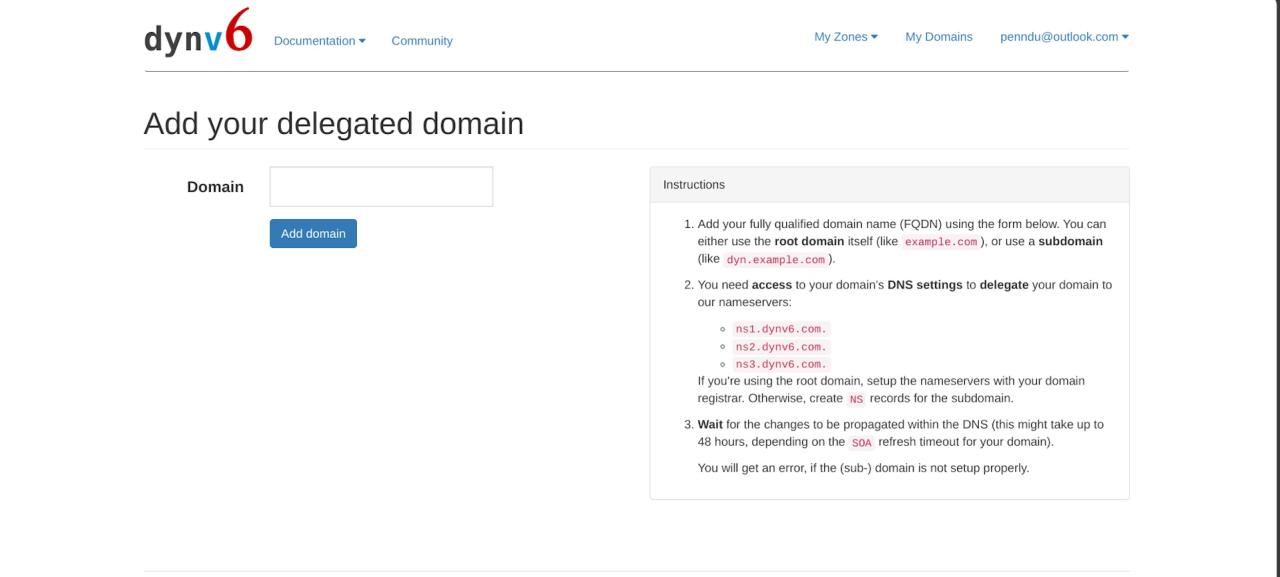
Task: Open the My Domains page
Action: [x=939, y=37]
